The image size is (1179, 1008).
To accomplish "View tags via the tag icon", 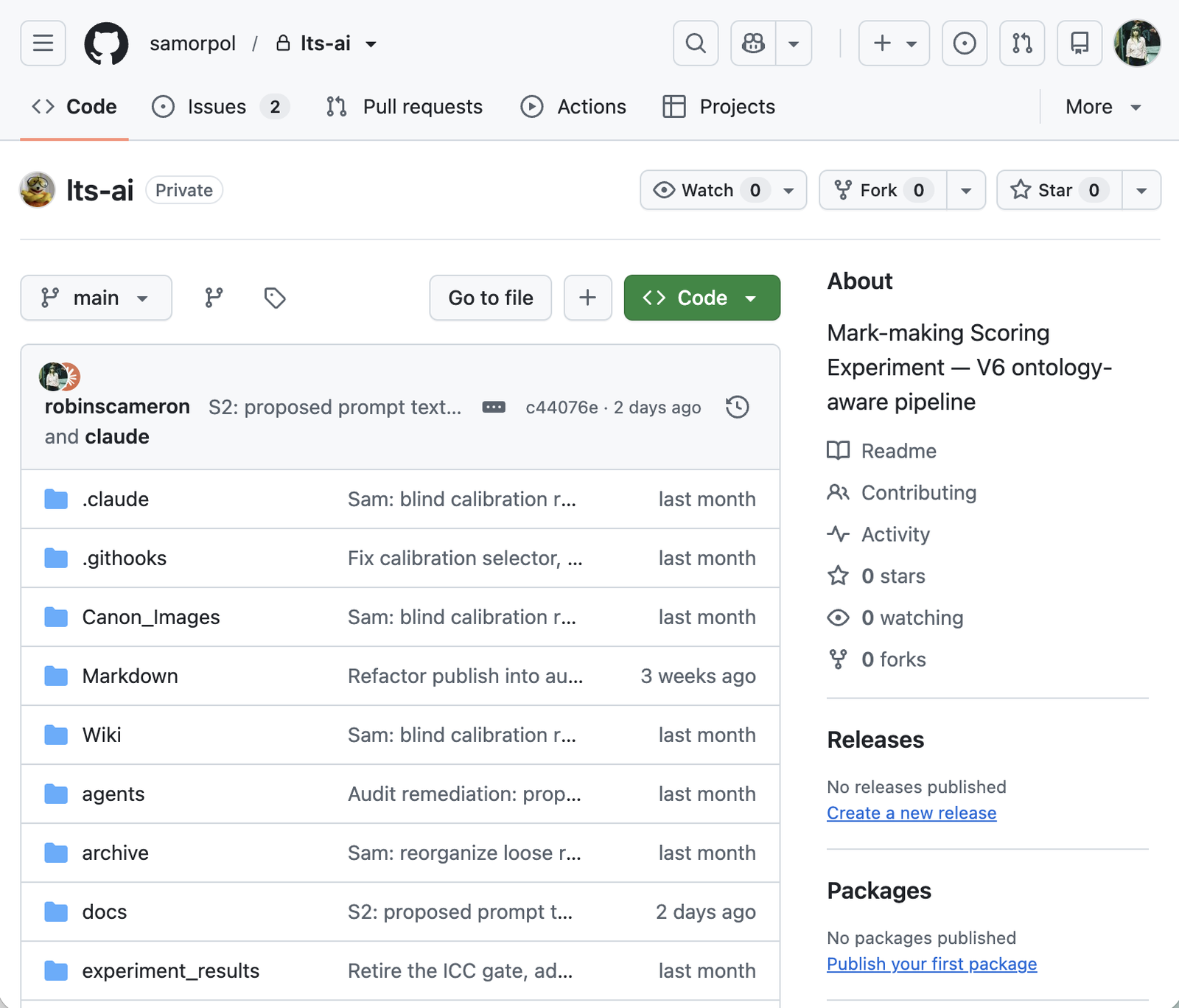I will tap(275, 298).
